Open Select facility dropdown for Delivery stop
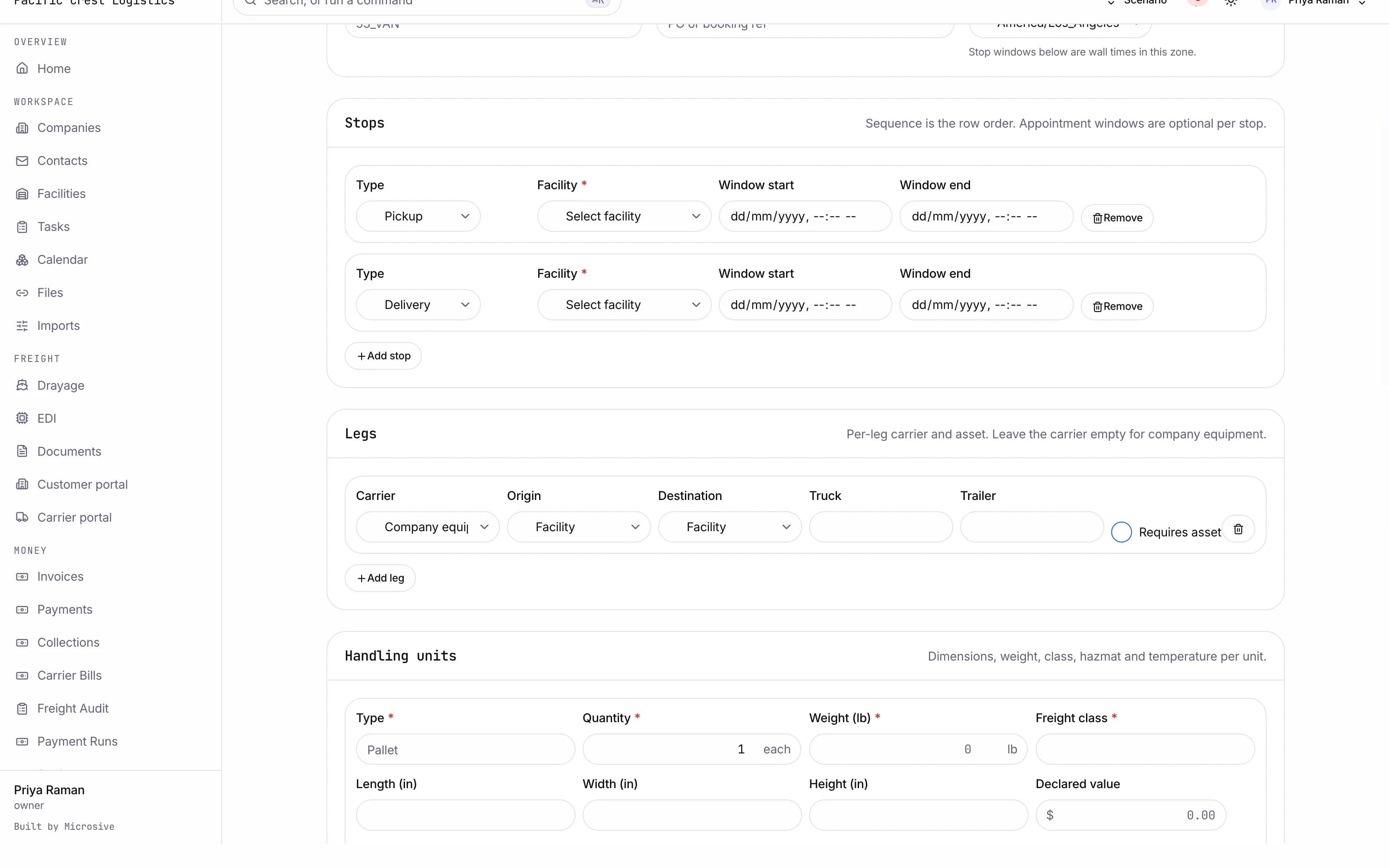The image size is (1389, 868). [624, 304]
